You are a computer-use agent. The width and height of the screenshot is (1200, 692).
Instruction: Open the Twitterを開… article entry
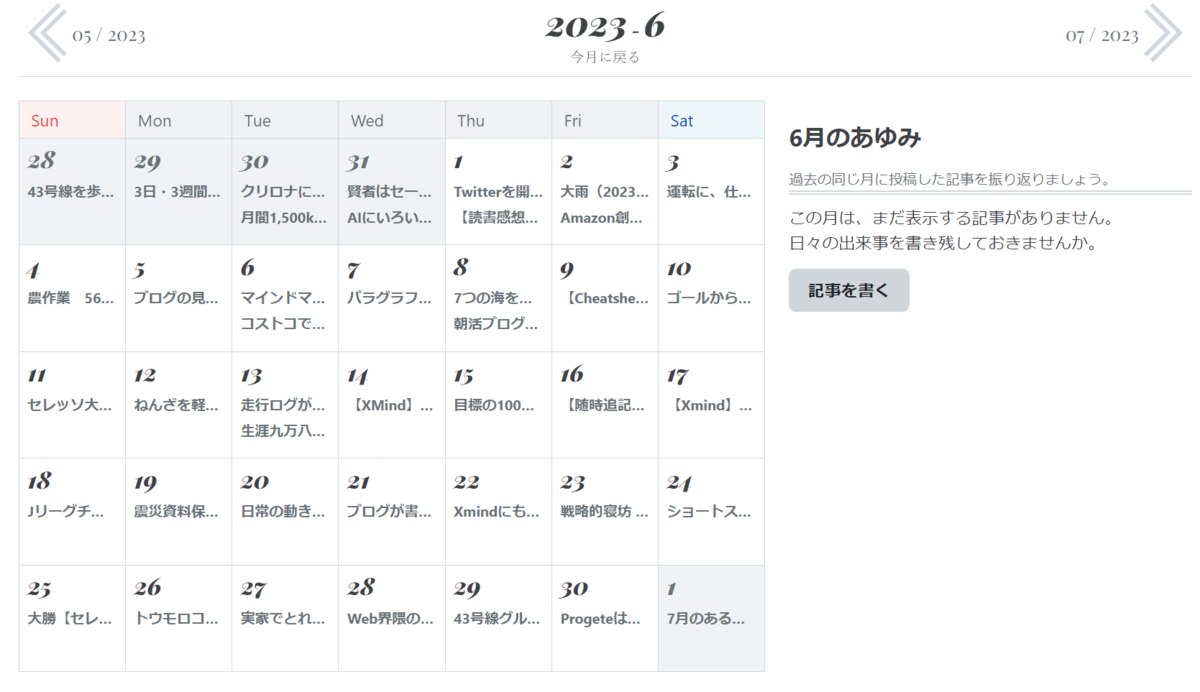pyautogui.click(x=498, y=192)
